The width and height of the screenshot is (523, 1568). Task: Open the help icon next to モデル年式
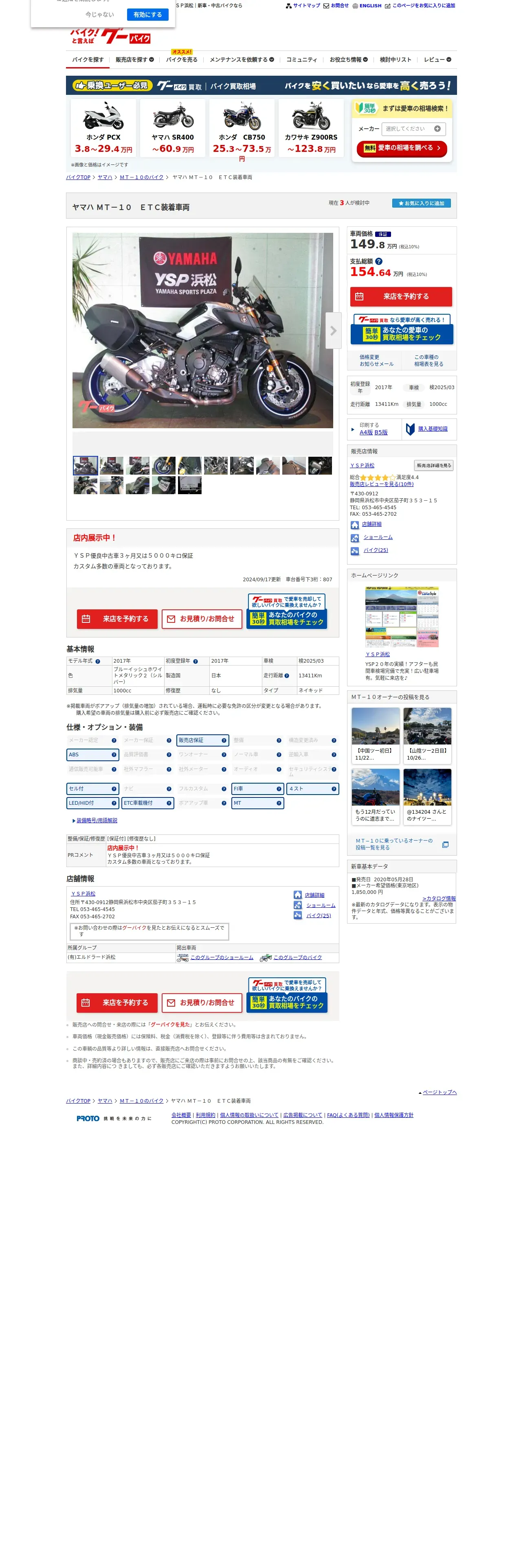pyautogui.click(x=97, y=661)
